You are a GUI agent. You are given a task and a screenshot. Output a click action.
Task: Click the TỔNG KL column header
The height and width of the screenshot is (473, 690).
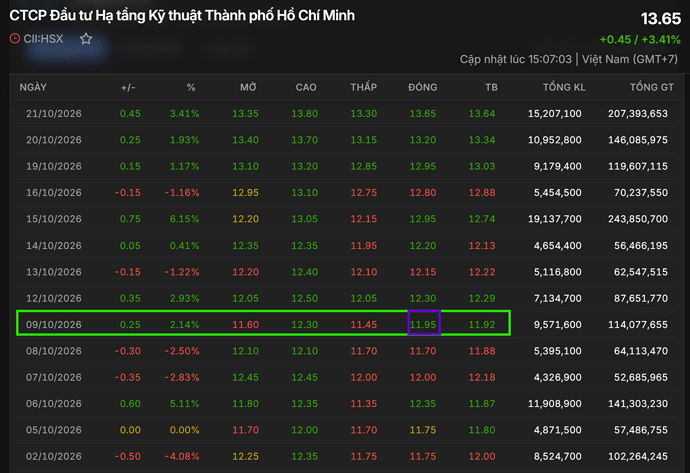(x=564, y=87)
